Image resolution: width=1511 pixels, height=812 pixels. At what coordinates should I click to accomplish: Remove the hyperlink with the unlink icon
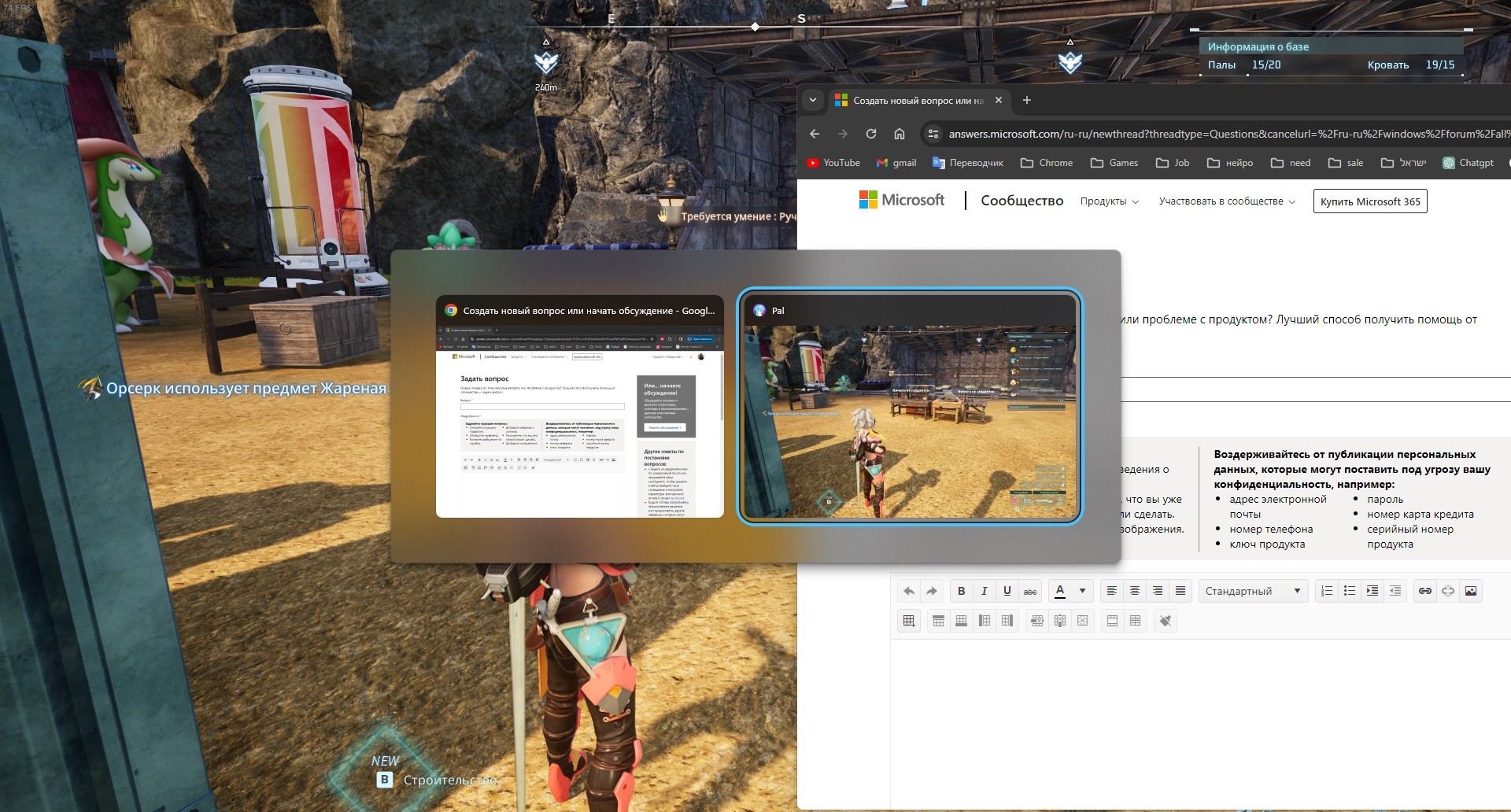[x=1447, y=591]
